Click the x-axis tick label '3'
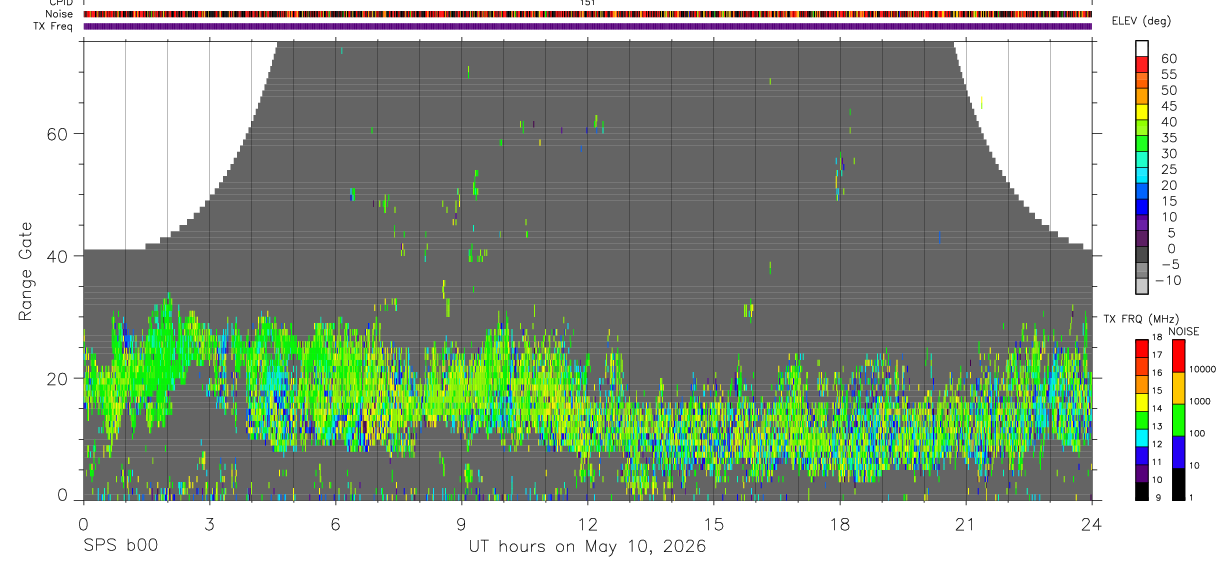Image resolution: width=1228 pixels, height=567 pixels. click(209, 523)
